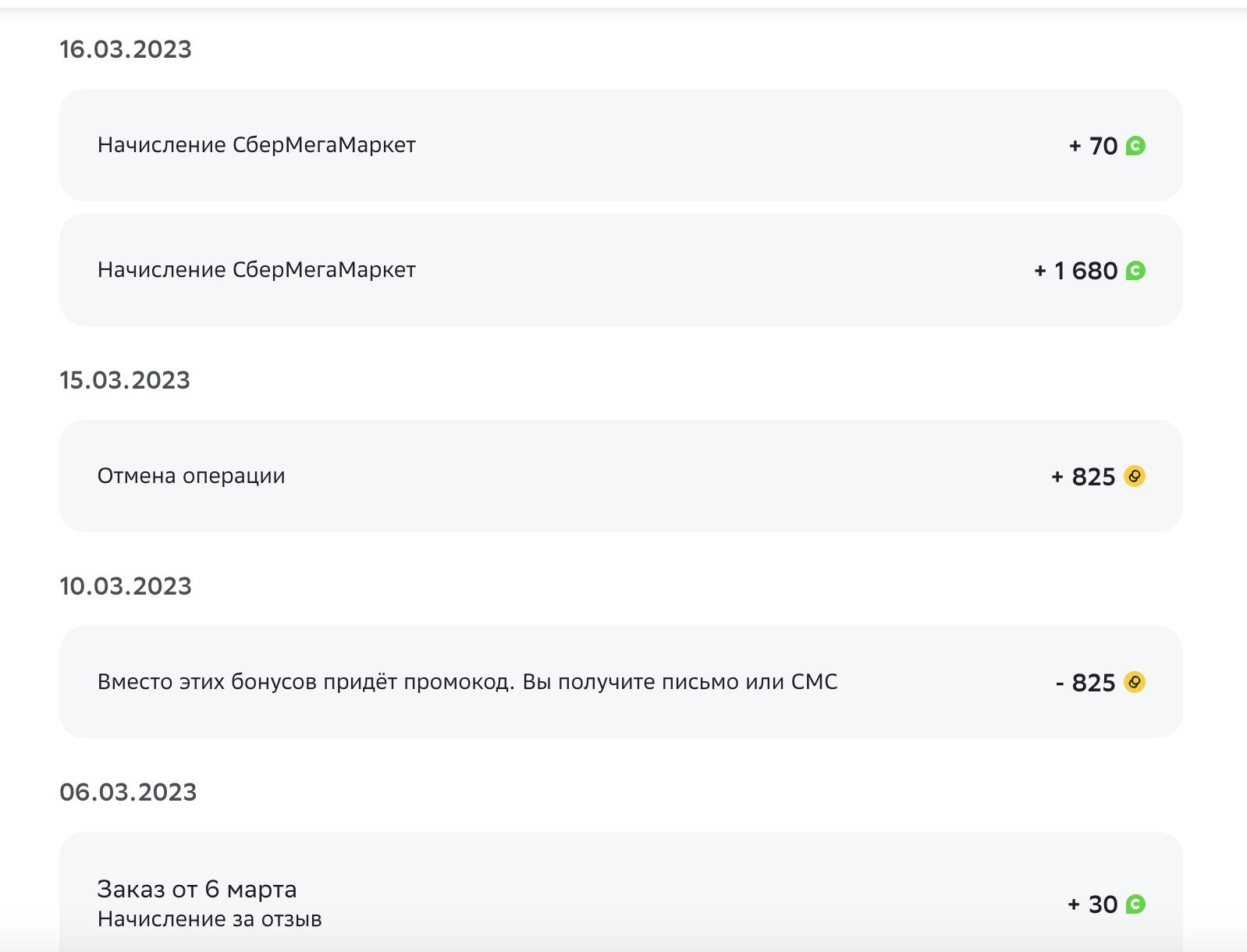Screen dimensions: 1247x952
Task: Open the promo code replacement entry text
Action: click(467, 682)
